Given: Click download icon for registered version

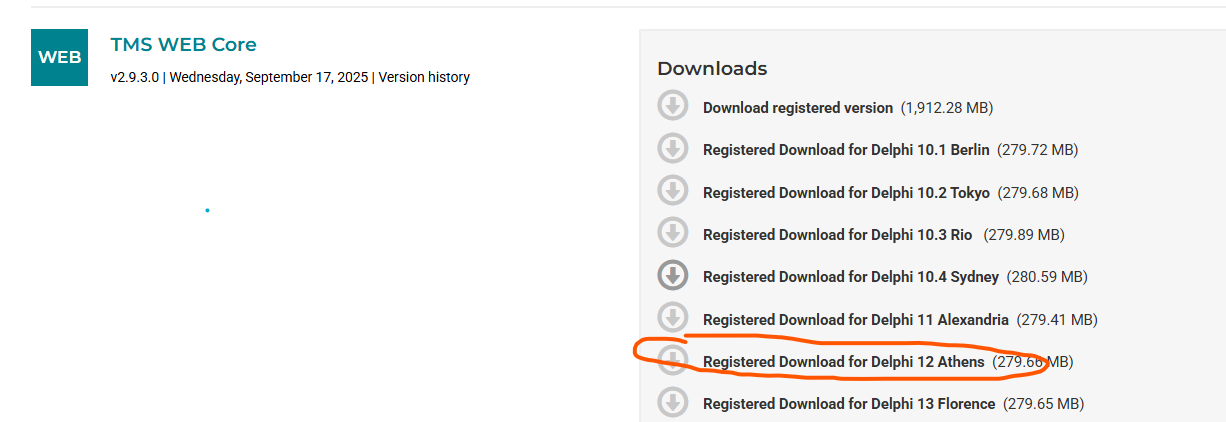Looking at the screenshot, I should (673, 106).
